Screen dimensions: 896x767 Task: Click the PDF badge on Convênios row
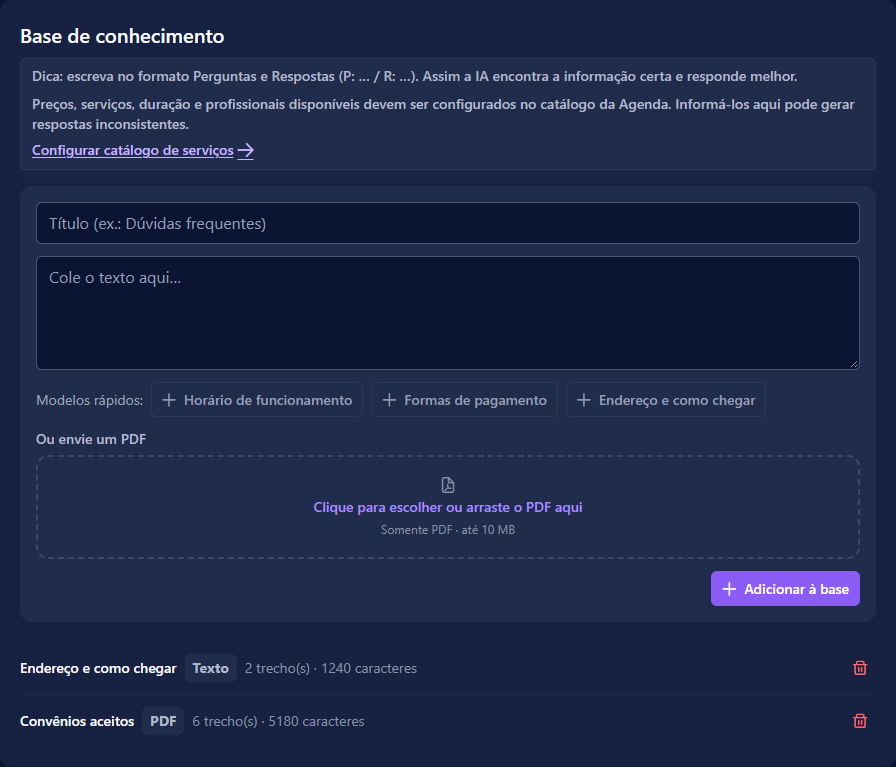coord(163,721)
